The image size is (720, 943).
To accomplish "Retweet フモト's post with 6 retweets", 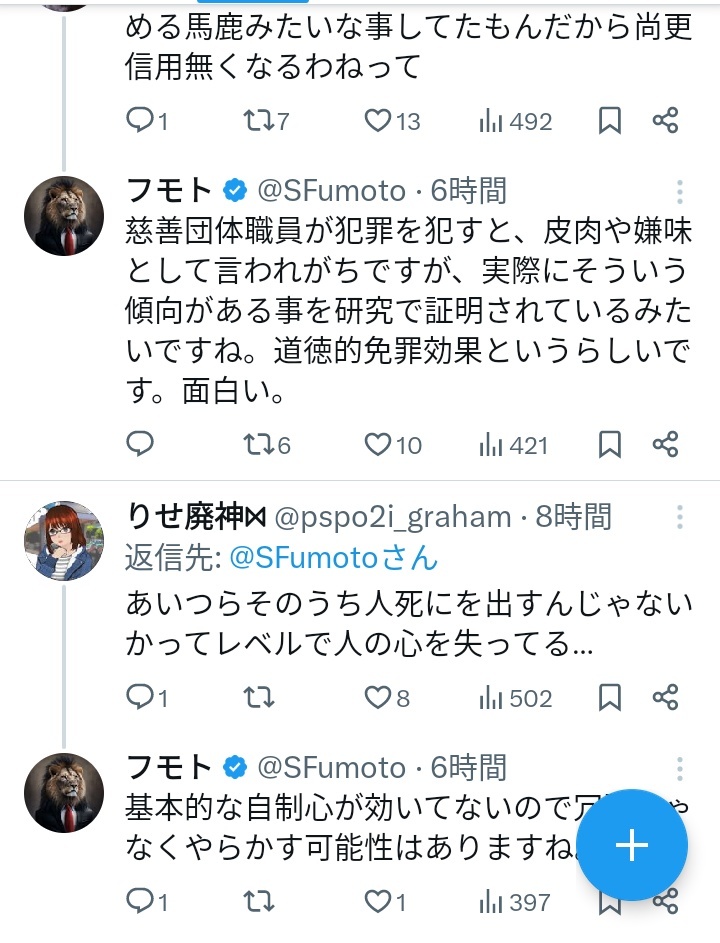I will [x=258, y=444].
